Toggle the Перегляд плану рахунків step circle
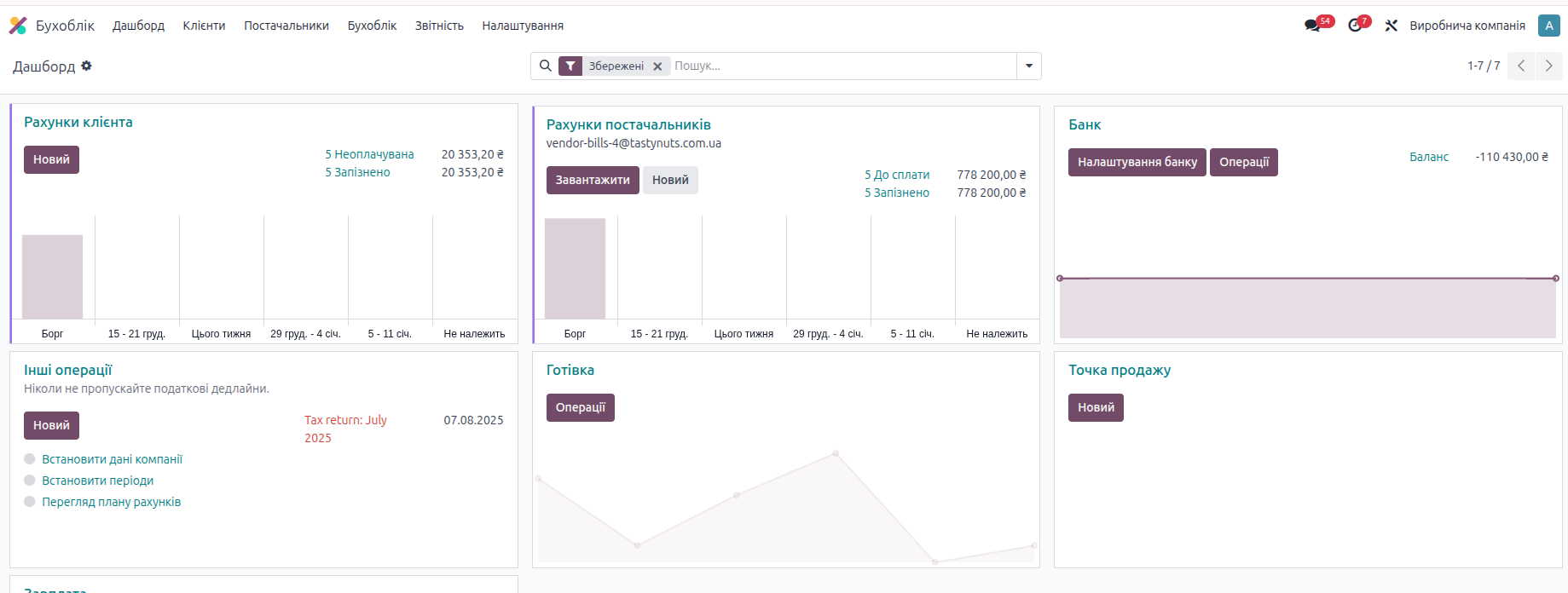Image resolution: width=1568 pixels, height=593 pixels. [30, 502]
